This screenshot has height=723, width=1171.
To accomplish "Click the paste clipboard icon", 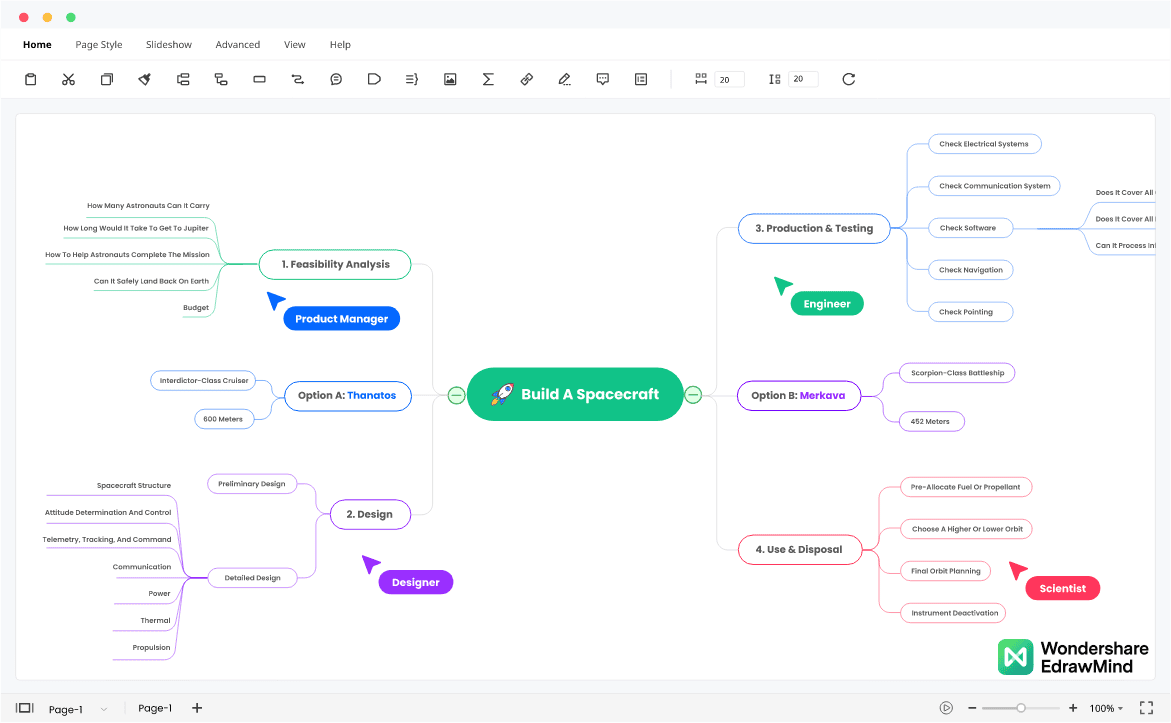I will 31,79.
